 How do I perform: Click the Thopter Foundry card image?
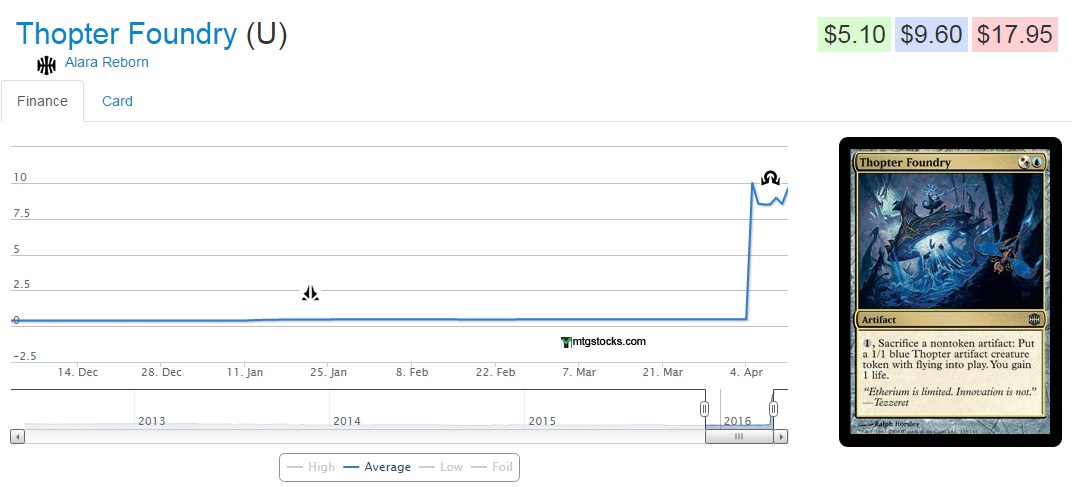[x=949, y=290]
